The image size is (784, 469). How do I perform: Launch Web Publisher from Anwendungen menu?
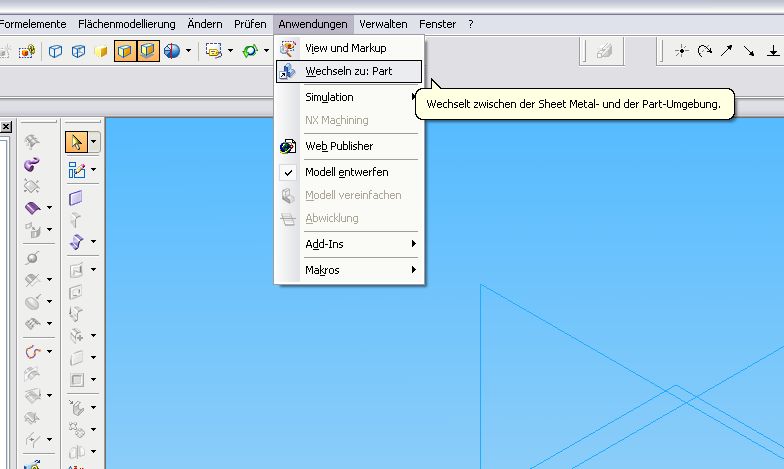coord(349,146)
